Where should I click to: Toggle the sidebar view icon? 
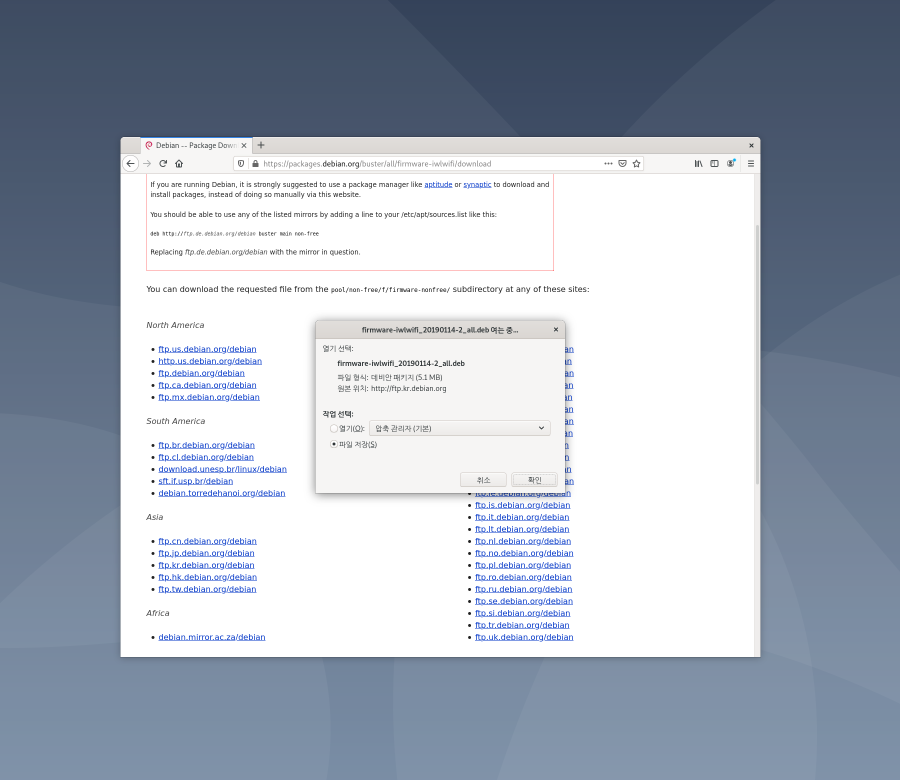click(x=715, y=164)
